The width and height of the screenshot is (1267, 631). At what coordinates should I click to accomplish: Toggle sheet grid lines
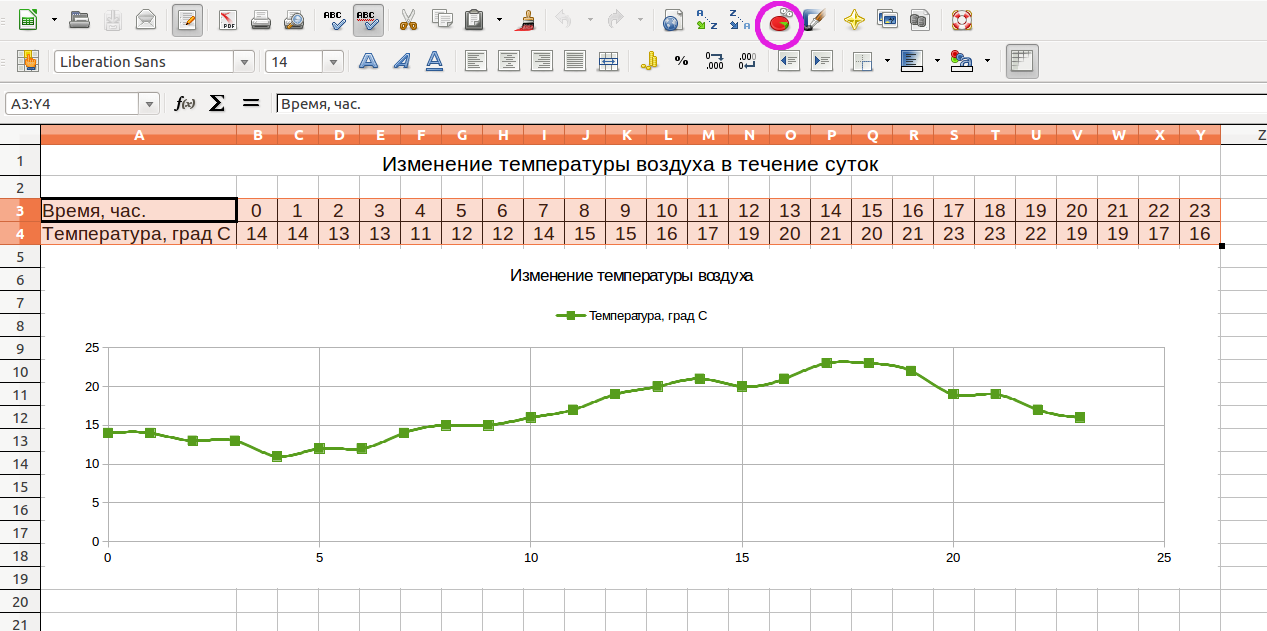click(1021, 61)
